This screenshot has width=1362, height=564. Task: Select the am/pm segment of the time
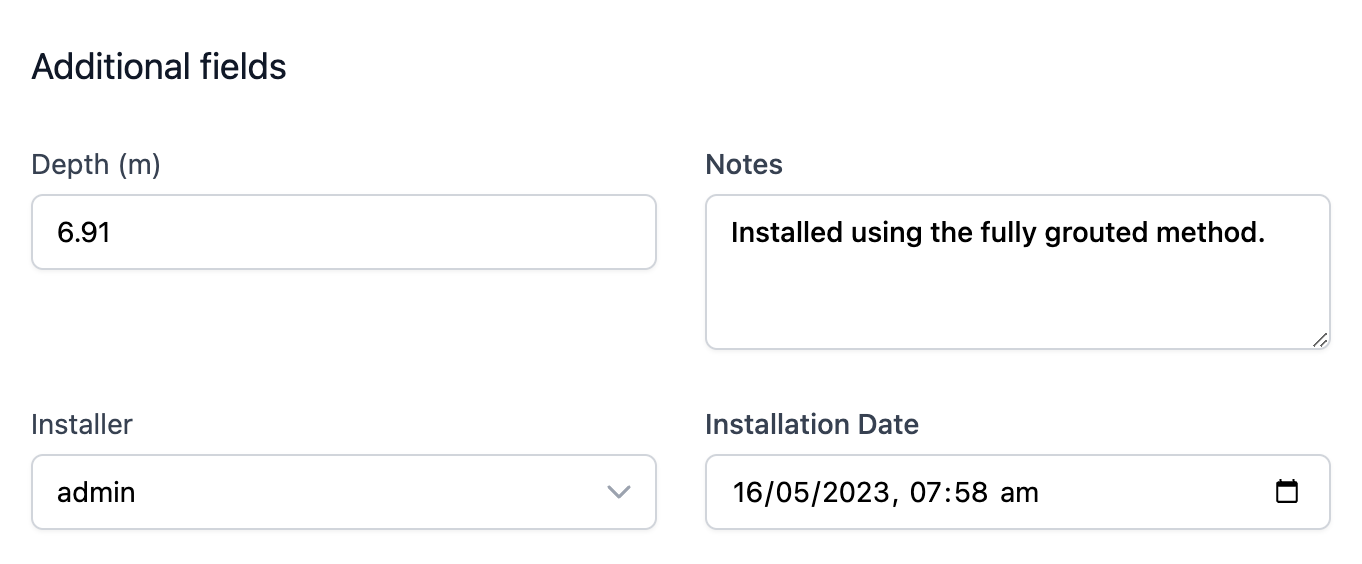tap(1021, 492)
